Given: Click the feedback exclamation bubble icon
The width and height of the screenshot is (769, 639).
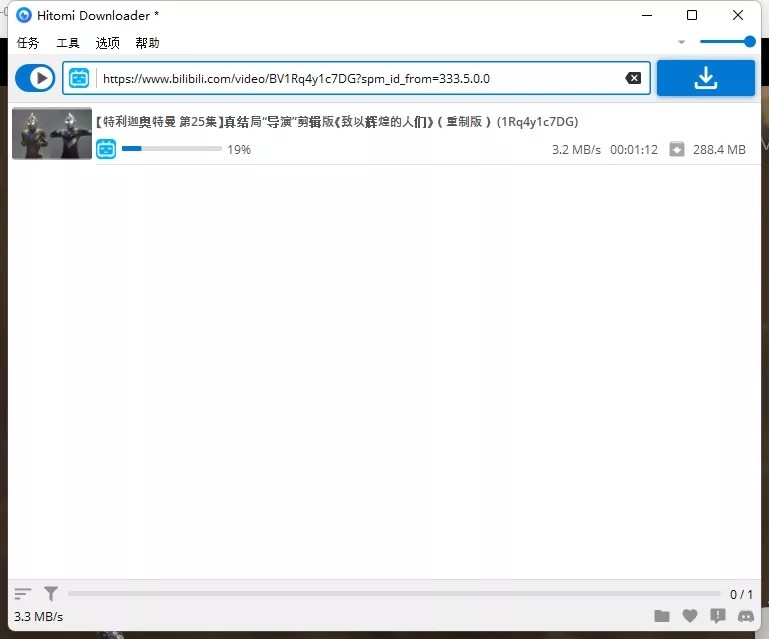Looking at the screenshot, I should (718, 616).
